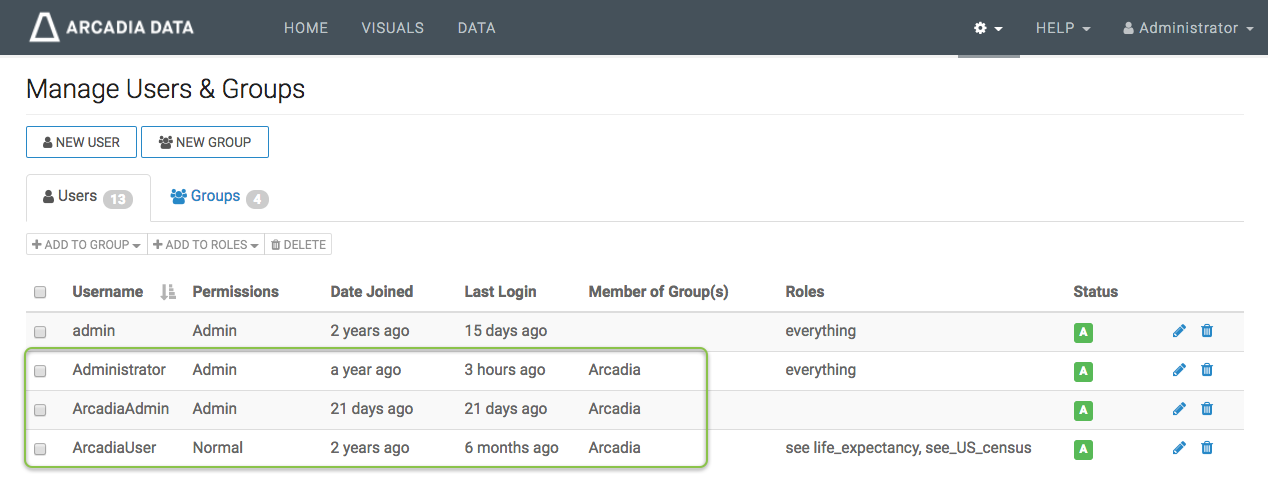Screen dimensions: 1268x485
Task: Open the Add to Roles dropdown
Action: [x=206, y=245]
